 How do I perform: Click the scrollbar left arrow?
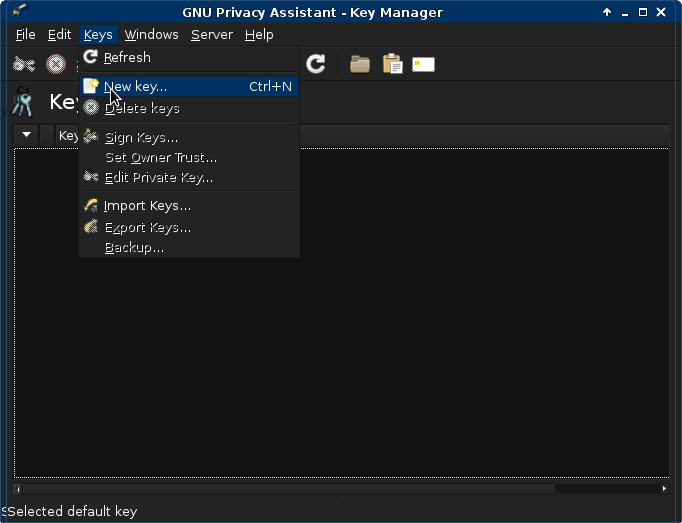[x=17, y=489]
